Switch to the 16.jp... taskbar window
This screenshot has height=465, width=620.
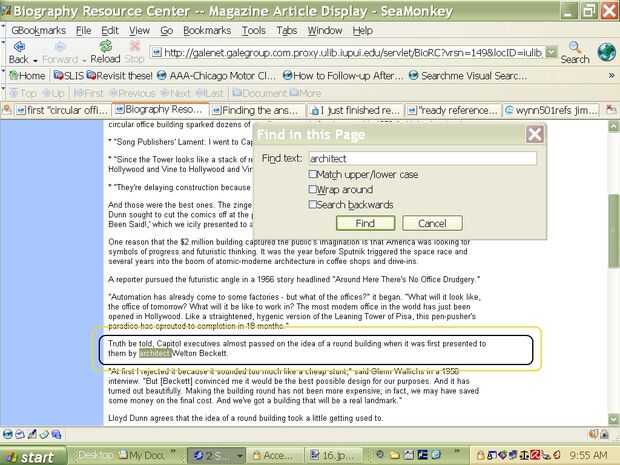pyautogui.click(x=335, y=456)
